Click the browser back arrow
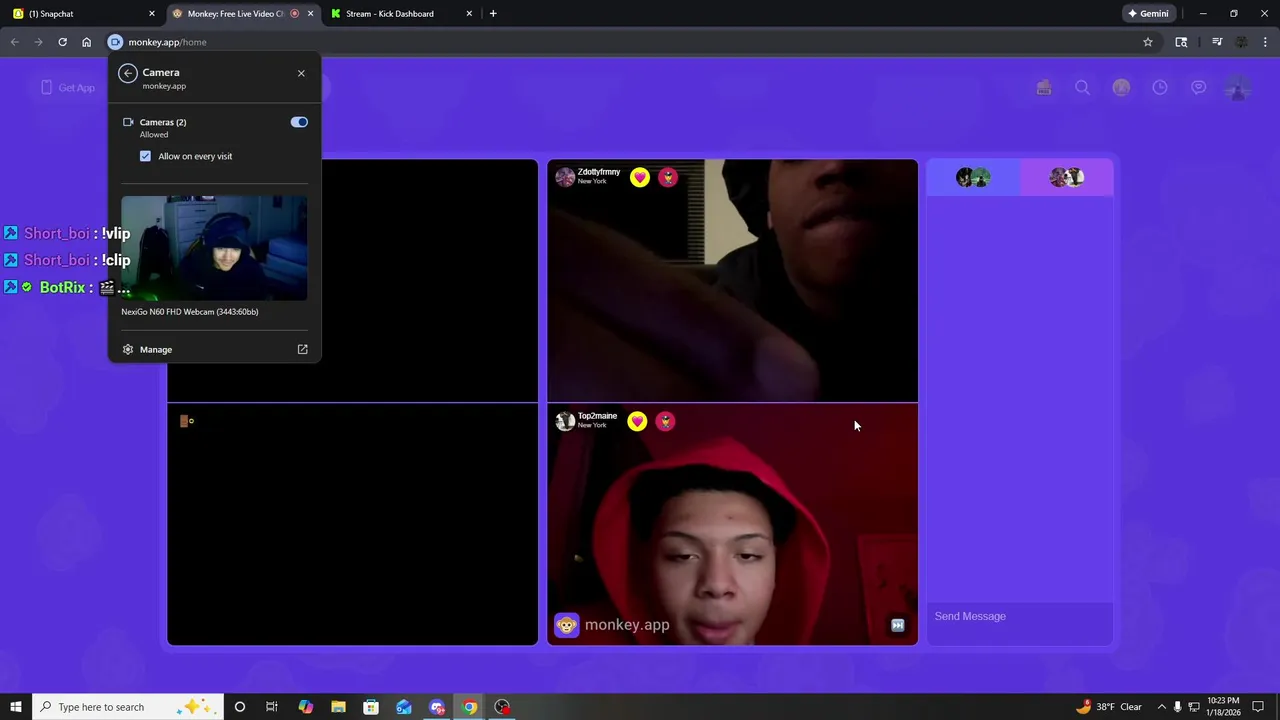1280x720 pixels. pos(14,42)
